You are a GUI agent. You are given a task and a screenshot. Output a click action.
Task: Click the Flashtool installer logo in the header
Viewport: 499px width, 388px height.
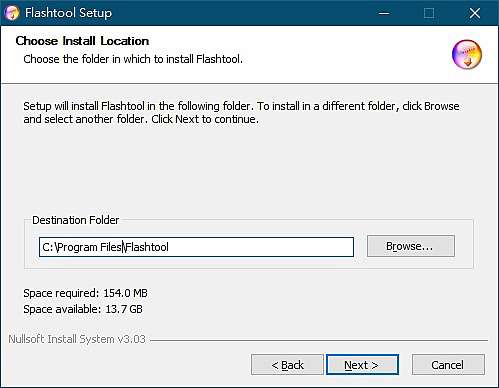click(467, 54)
